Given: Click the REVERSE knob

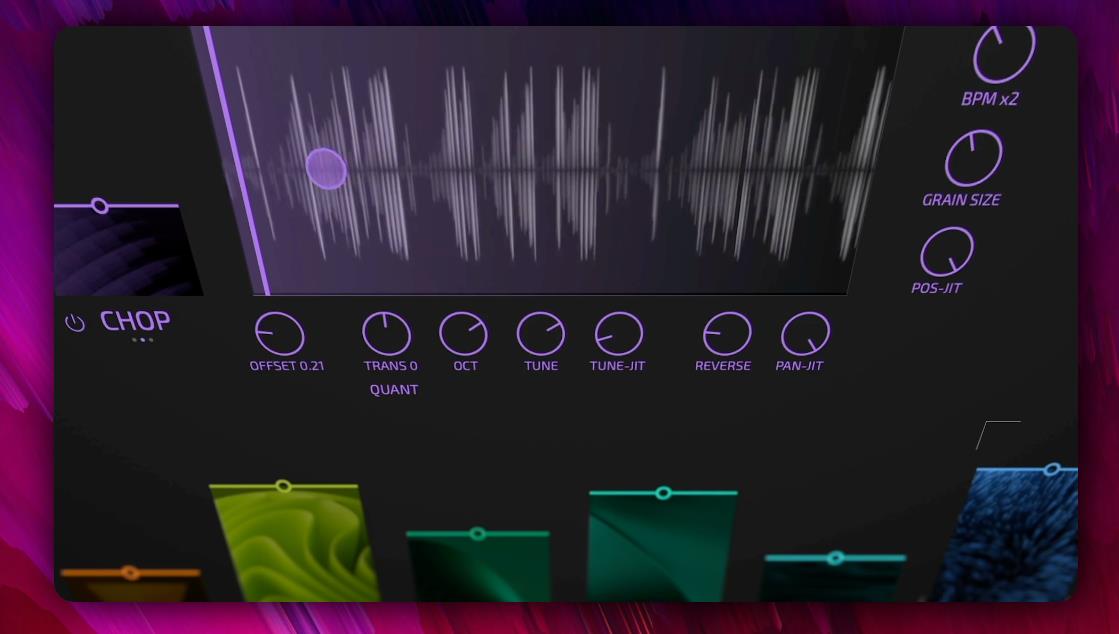Looking at the screenshot, I should pyautogui.click(x=727, y=333).
